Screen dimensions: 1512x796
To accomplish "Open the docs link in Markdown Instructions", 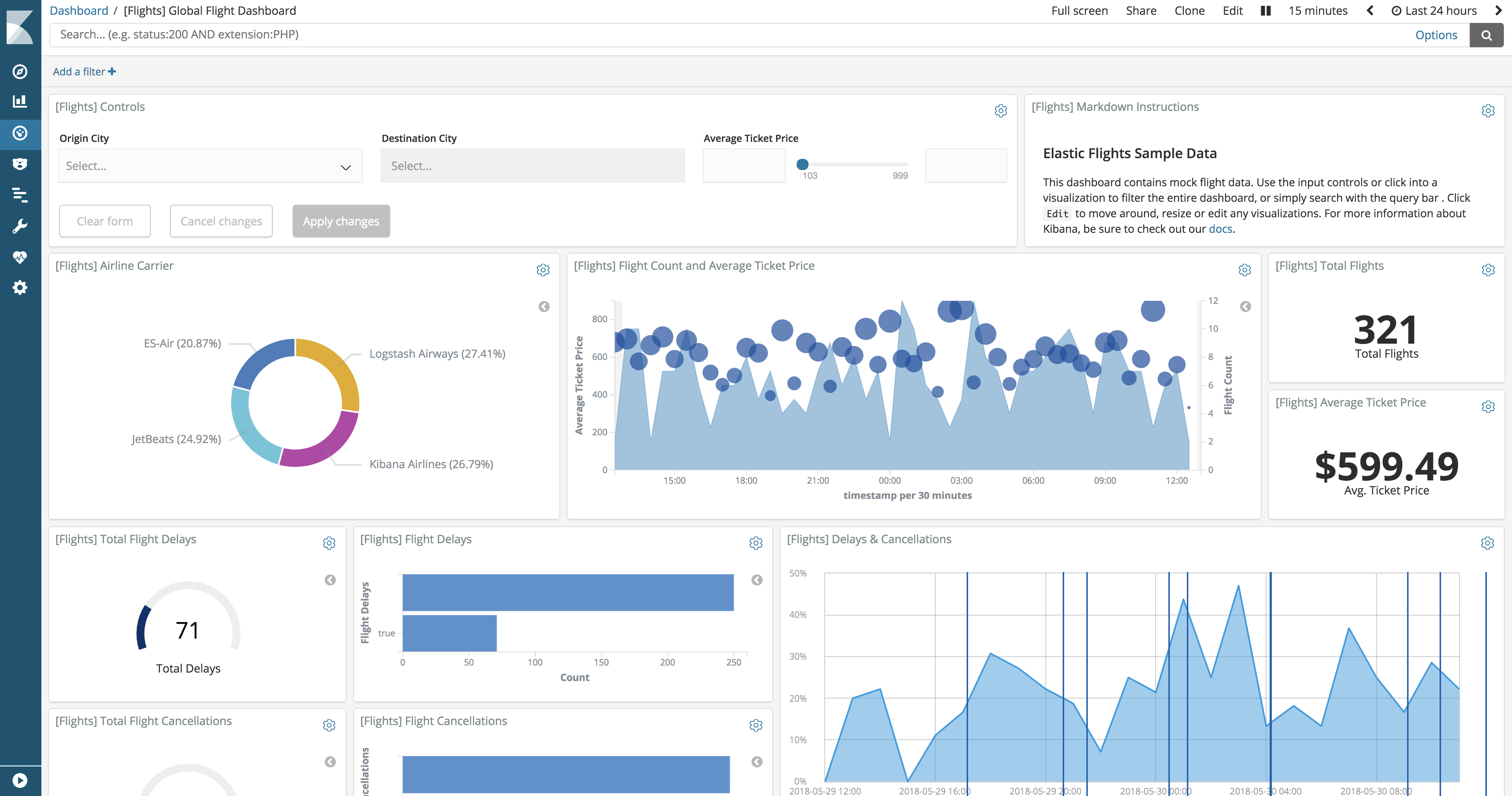I will (x=1220, y=229).
